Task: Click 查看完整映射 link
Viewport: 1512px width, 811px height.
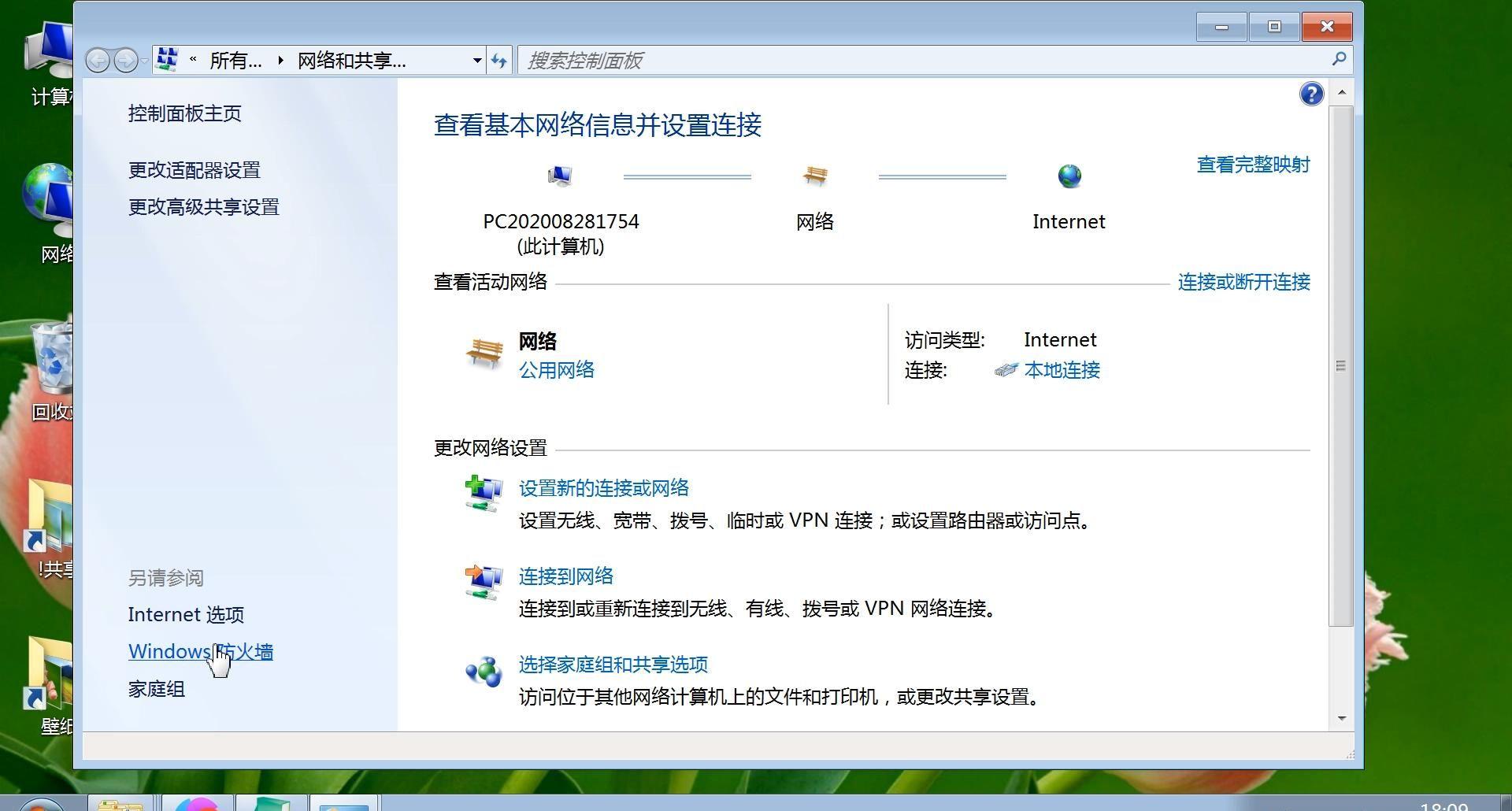Action: click(x=1254, y=165)
